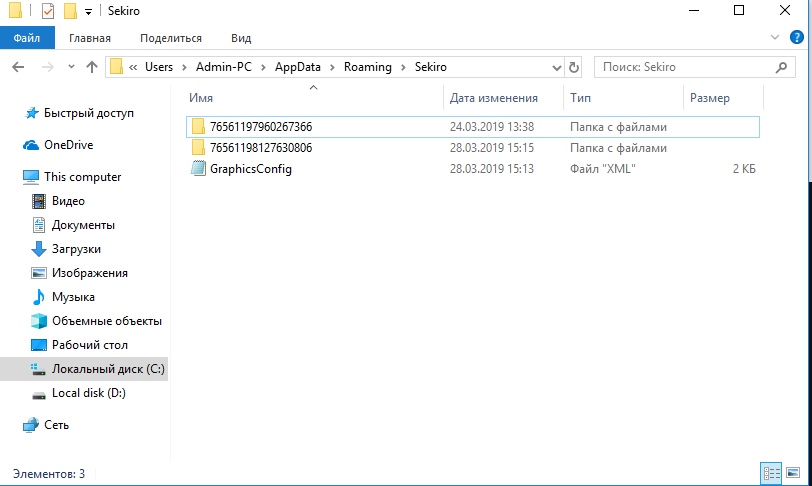The height and width of the screenshot is (486, 812).
Task: Select the Вид ribbon tab
Action: 241,38
